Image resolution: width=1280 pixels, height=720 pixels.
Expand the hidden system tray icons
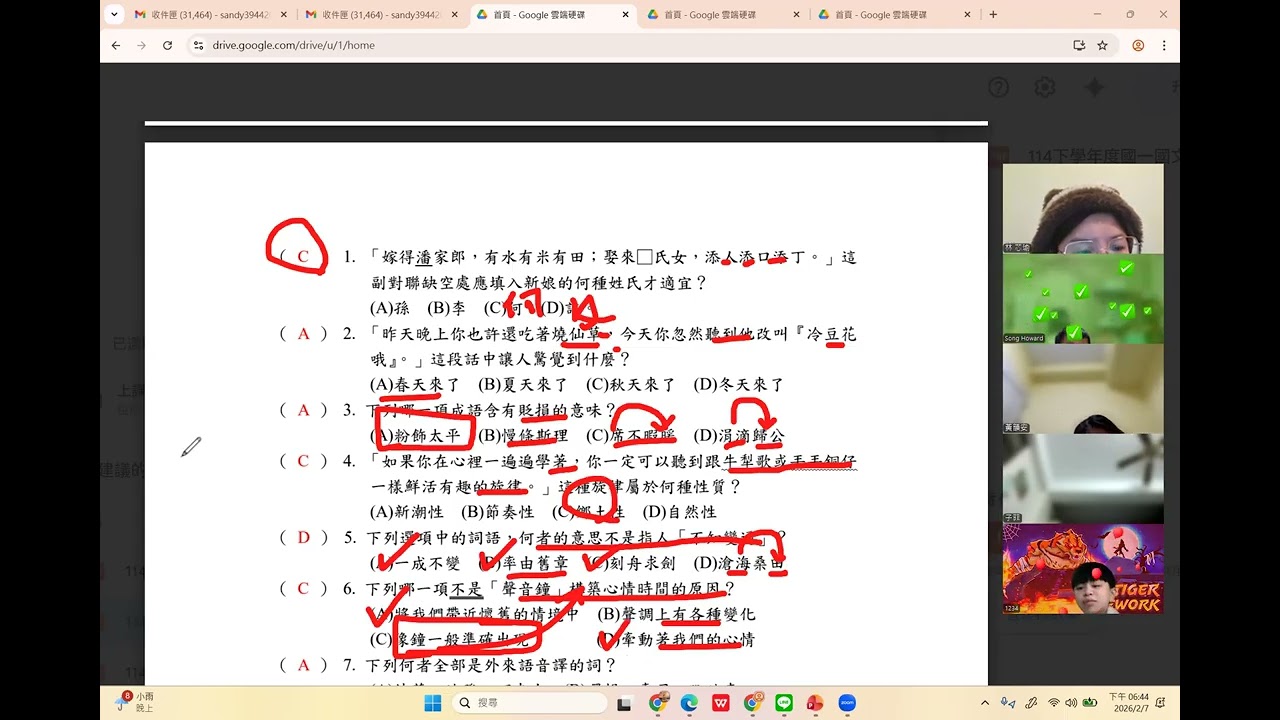(985, 703)
